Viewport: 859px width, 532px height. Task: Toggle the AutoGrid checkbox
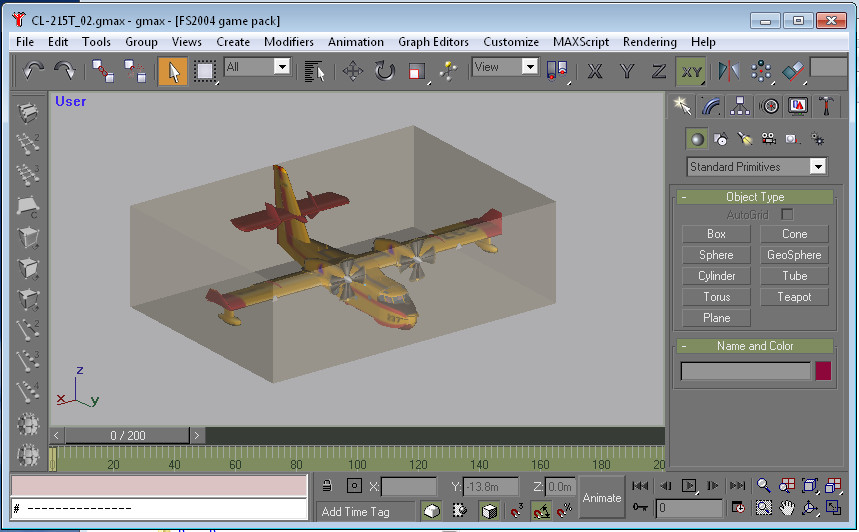point(787,214)
